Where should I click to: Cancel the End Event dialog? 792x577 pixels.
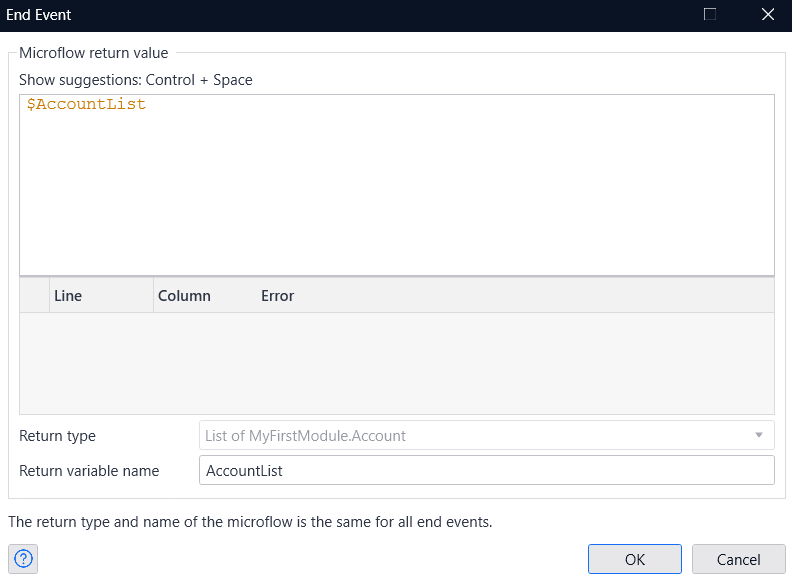click(738, 559)
